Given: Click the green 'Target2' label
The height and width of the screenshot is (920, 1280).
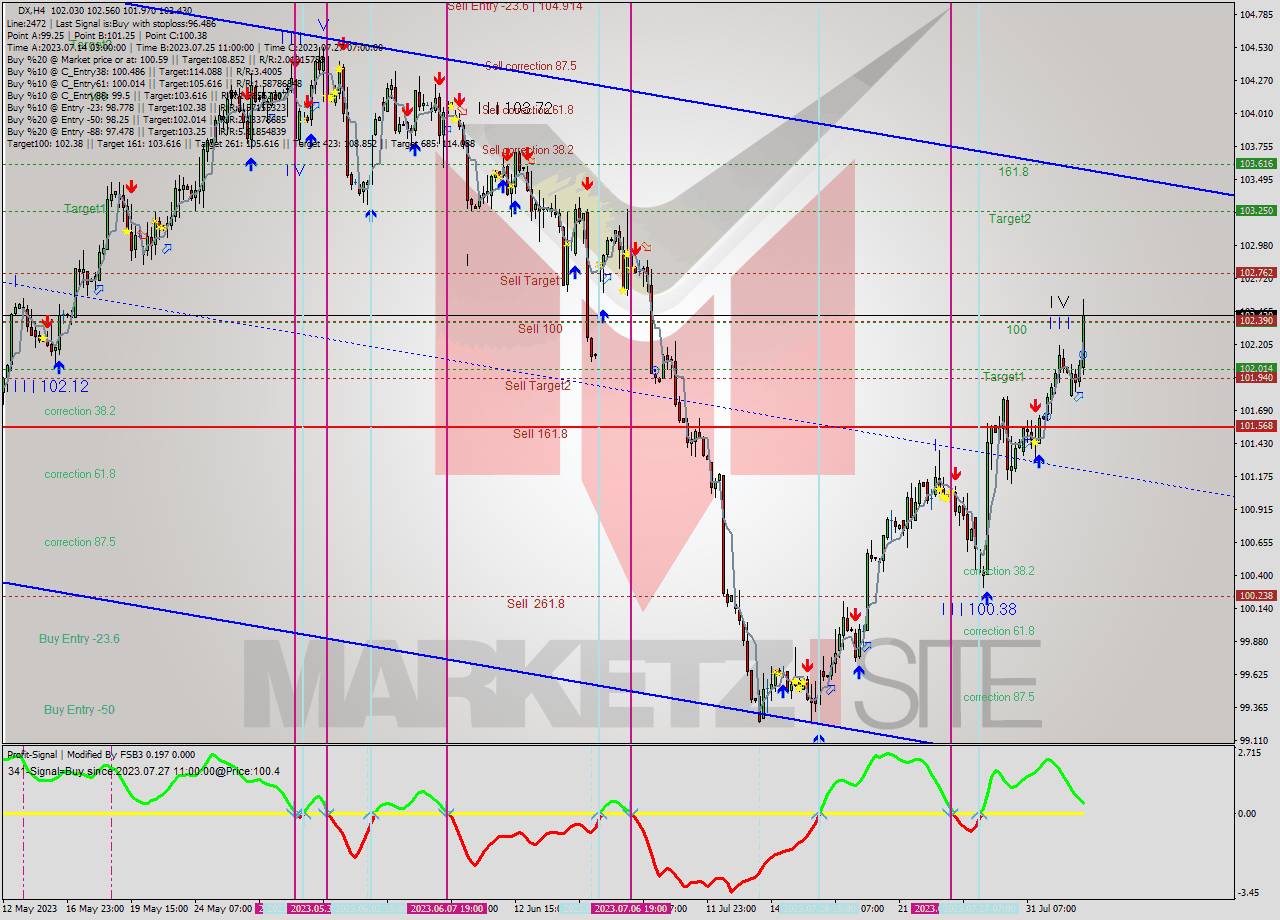Looking at the screenshot, I should (1010, 219).
